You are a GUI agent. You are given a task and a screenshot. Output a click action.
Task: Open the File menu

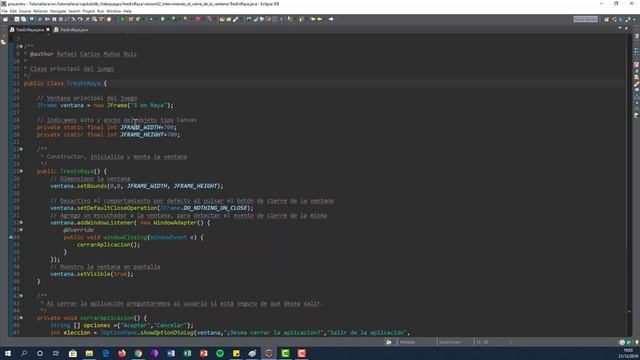(4, 11)
